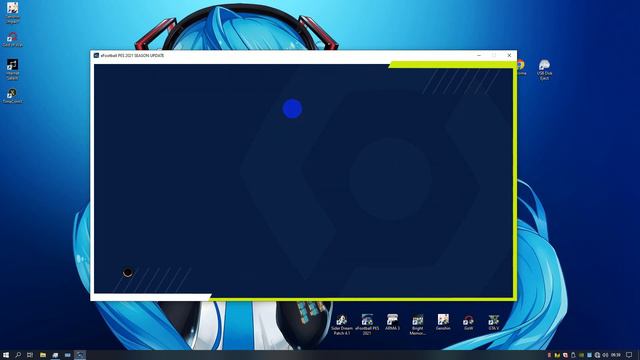Switch to the PES 2021 taskbar button

point(80,355)
